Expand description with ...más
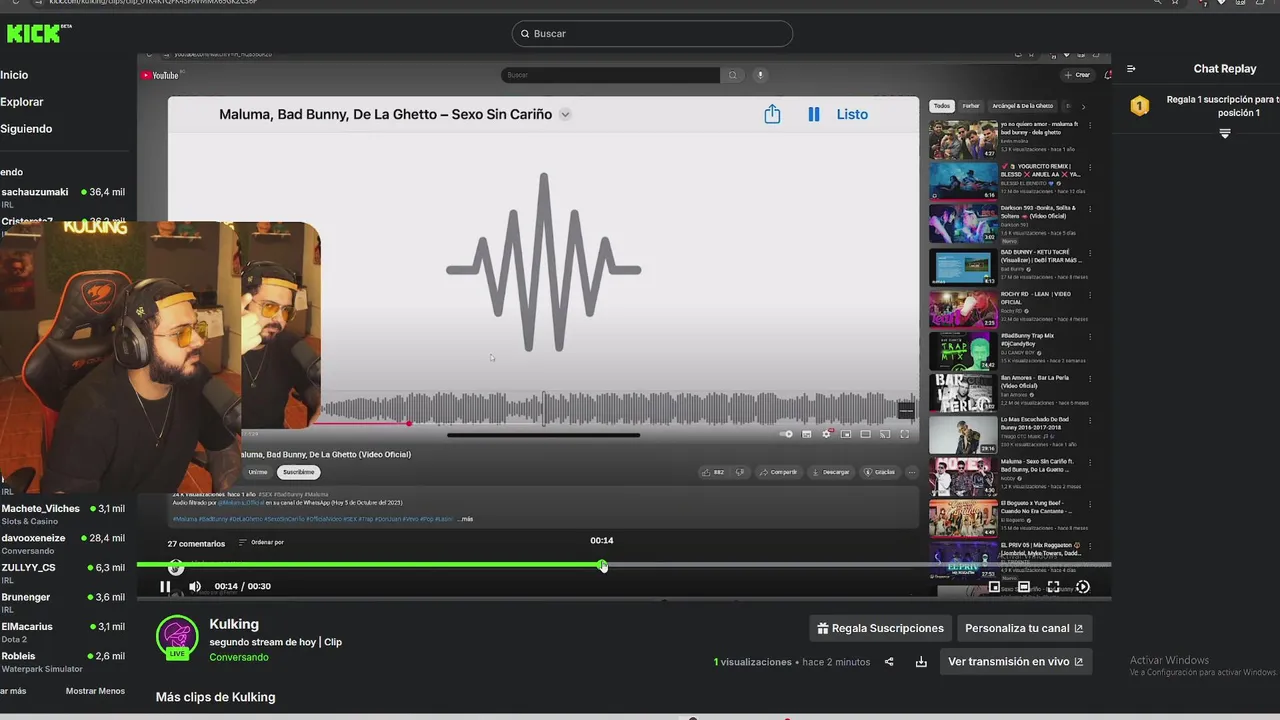The height and width of the screenshot is (720, 1280). (465, 519)
